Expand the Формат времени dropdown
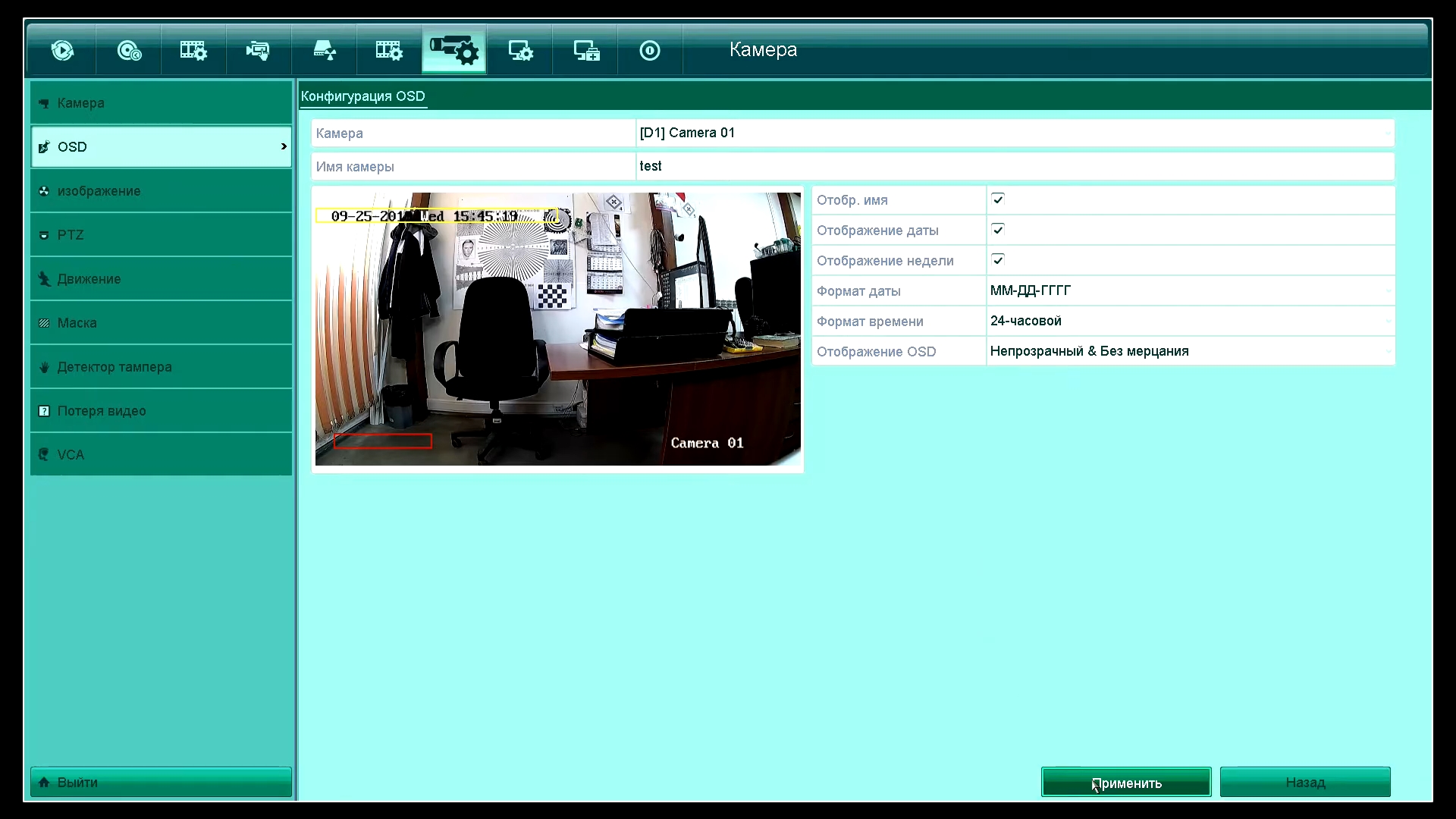 pos(1189,321)
